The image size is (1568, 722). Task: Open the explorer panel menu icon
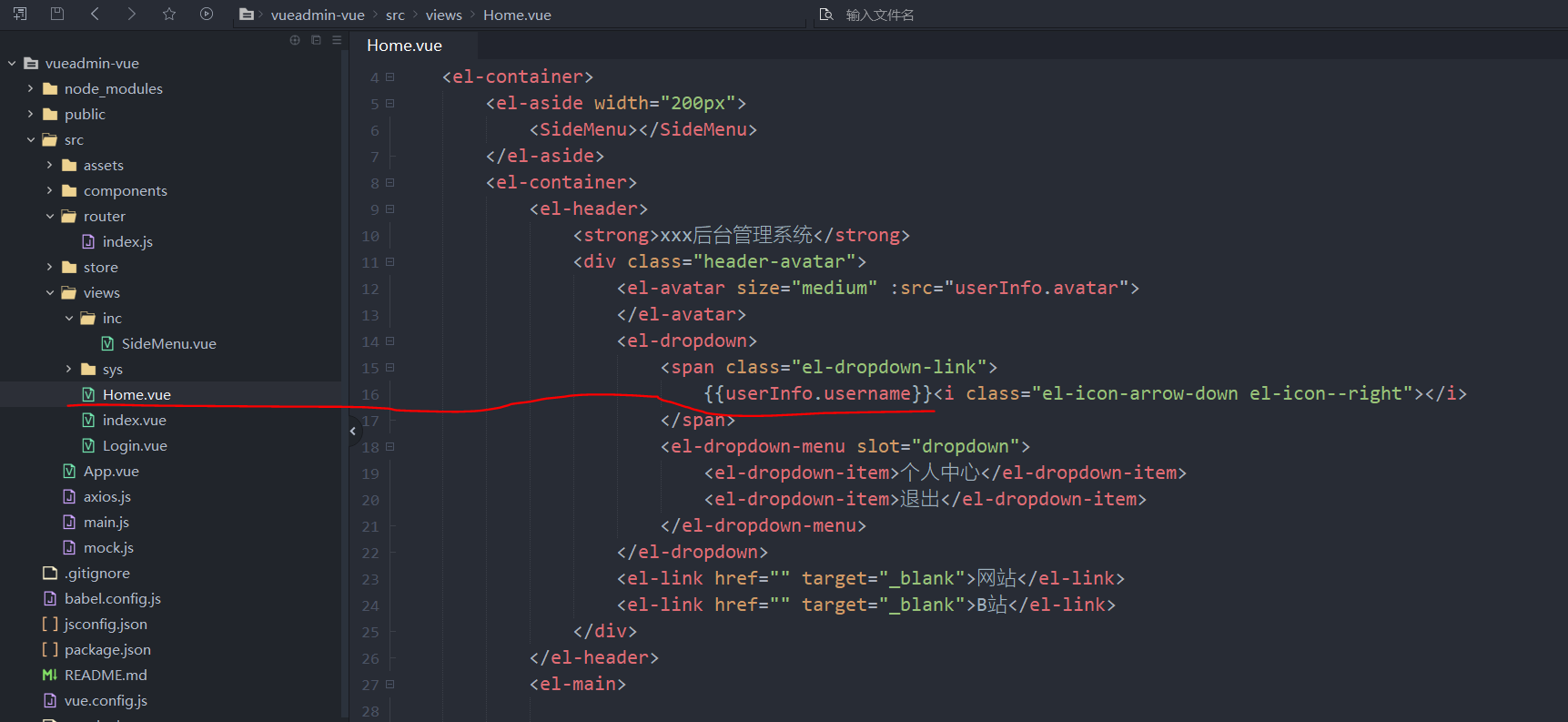click(337, 40)
